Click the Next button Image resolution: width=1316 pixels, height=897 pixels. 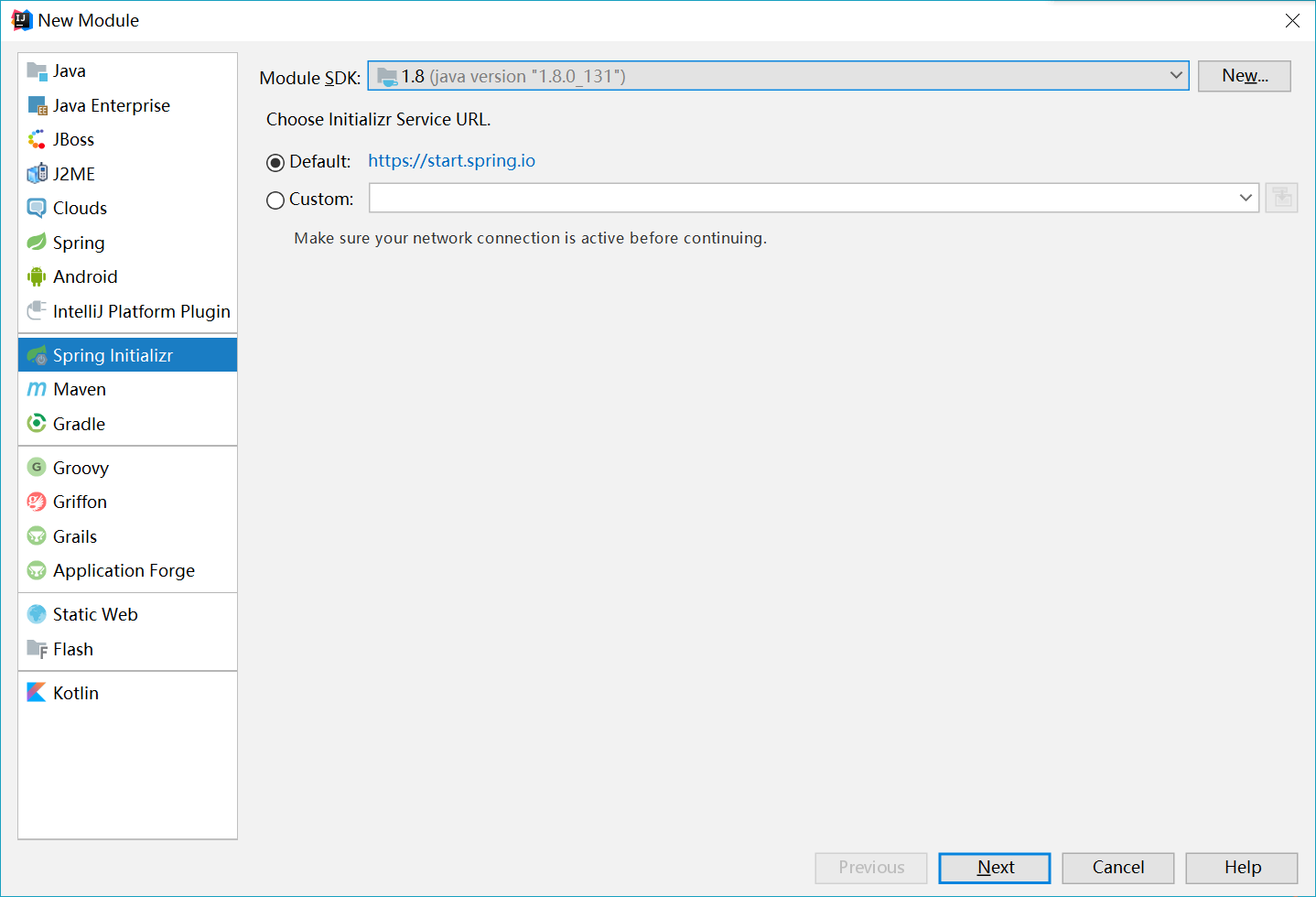pyautogui.click(x=995, y=868)
